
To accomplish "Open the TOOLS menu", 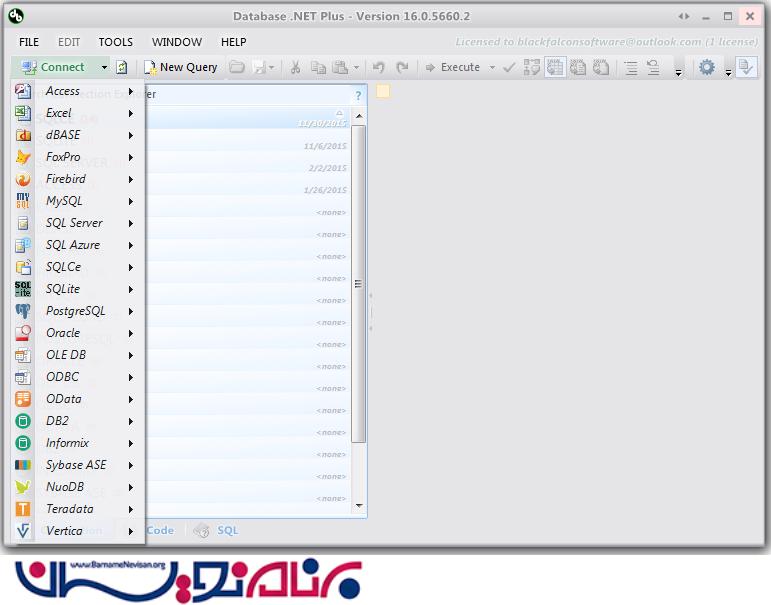I will [x=116, y=42].
